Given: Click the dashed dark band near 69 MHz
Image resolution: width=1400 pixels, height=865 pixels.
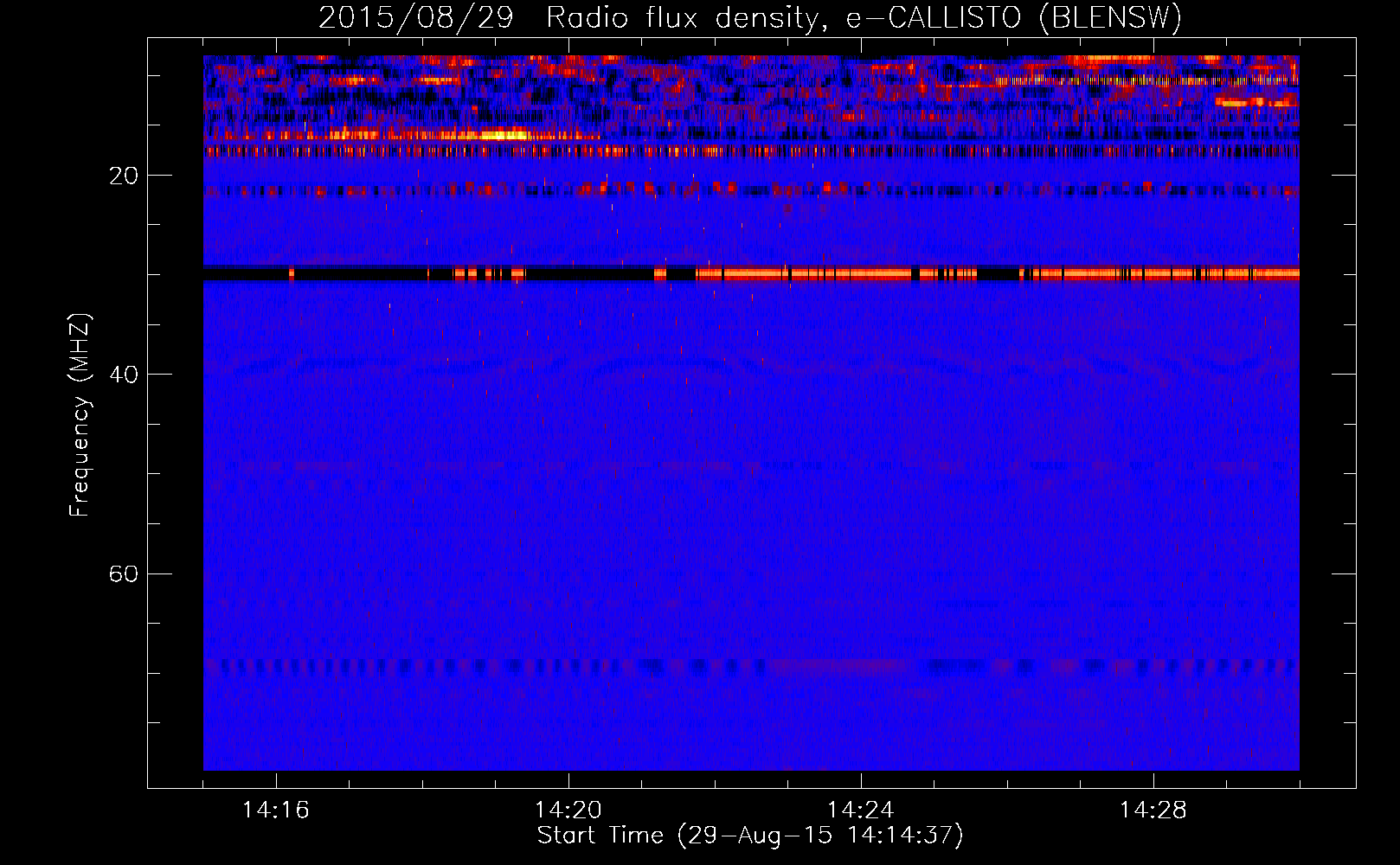Looking at the screenshot, I should tap(751, 666).
